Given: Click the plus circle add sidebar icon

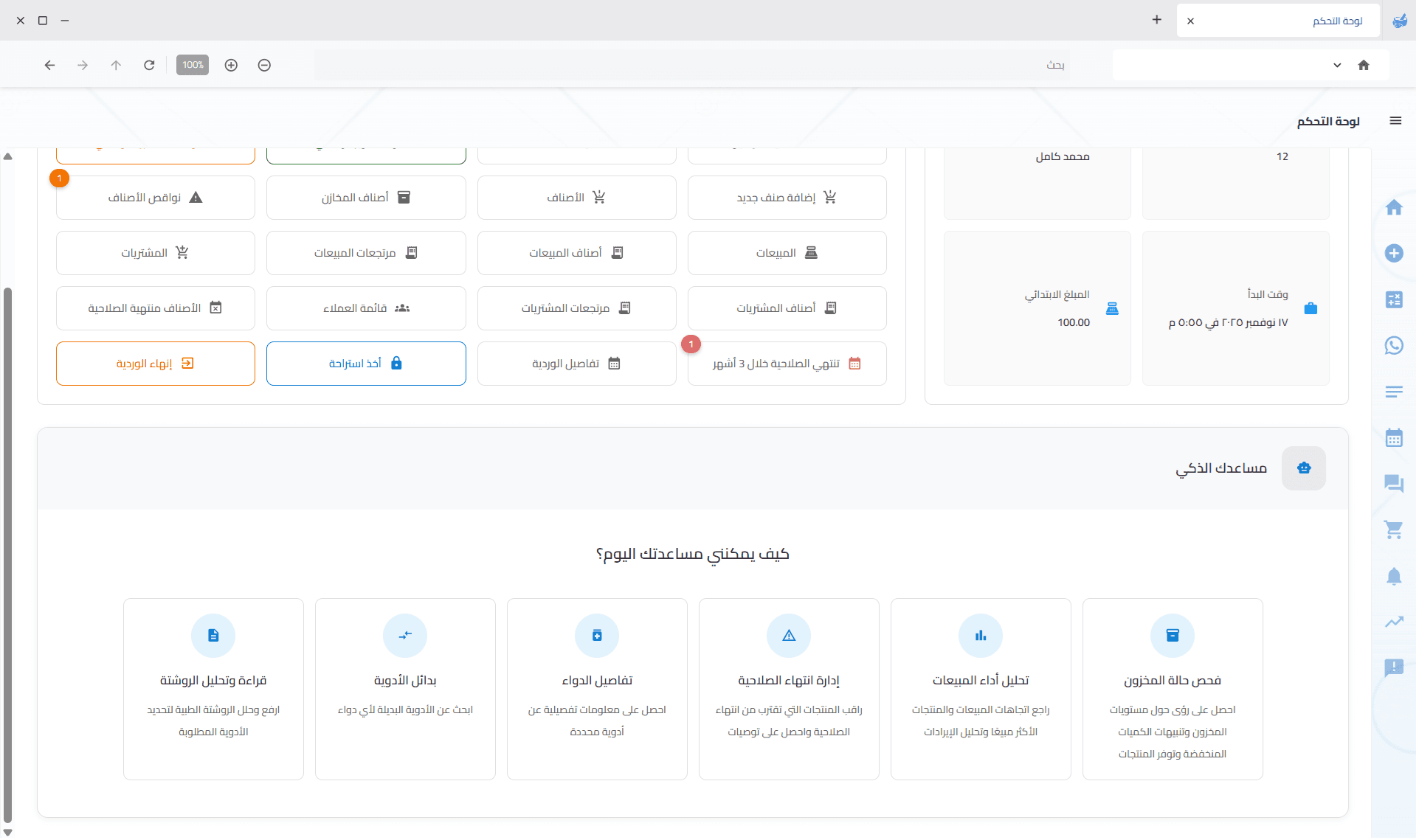Looking at the screenshot, I should 1393,253.
